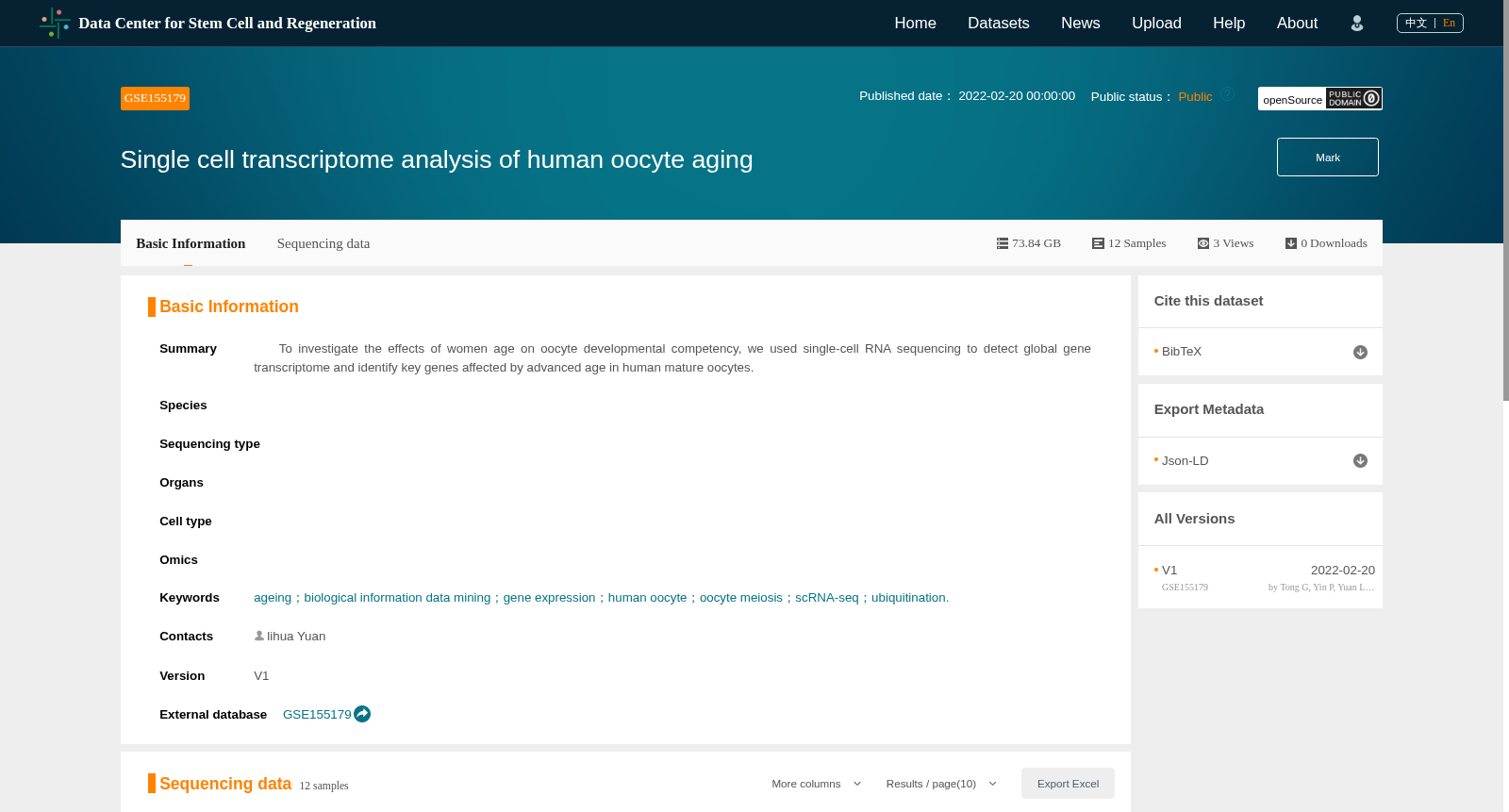The width and height of the screenshot is (1509, 812).
Task: Click the Export Metadata heading
Action: (1209, 409)
